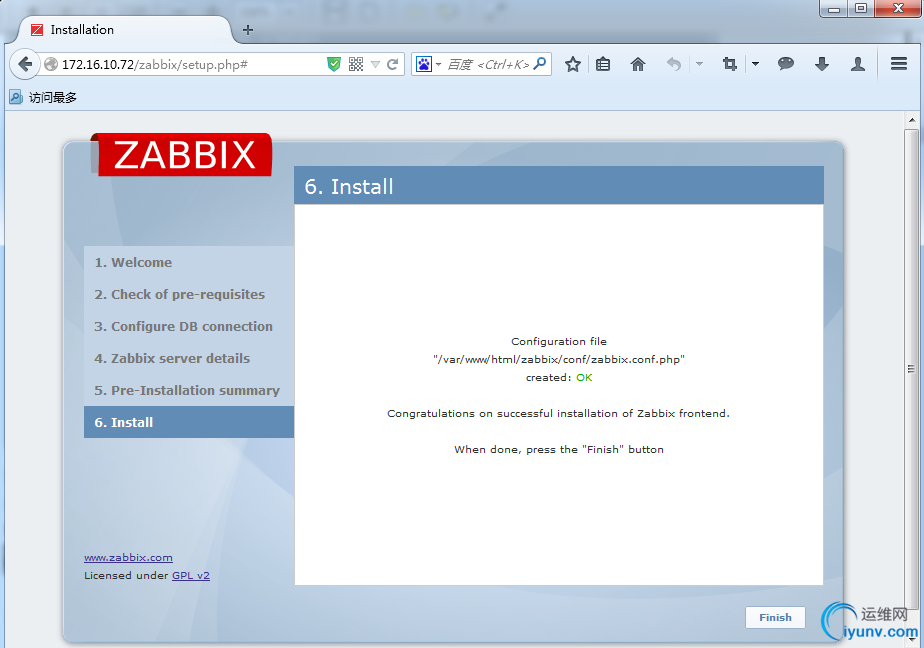Click the Finish button
Screen dimensions: 924x648
pyautogui.click(x=775, y=617)
